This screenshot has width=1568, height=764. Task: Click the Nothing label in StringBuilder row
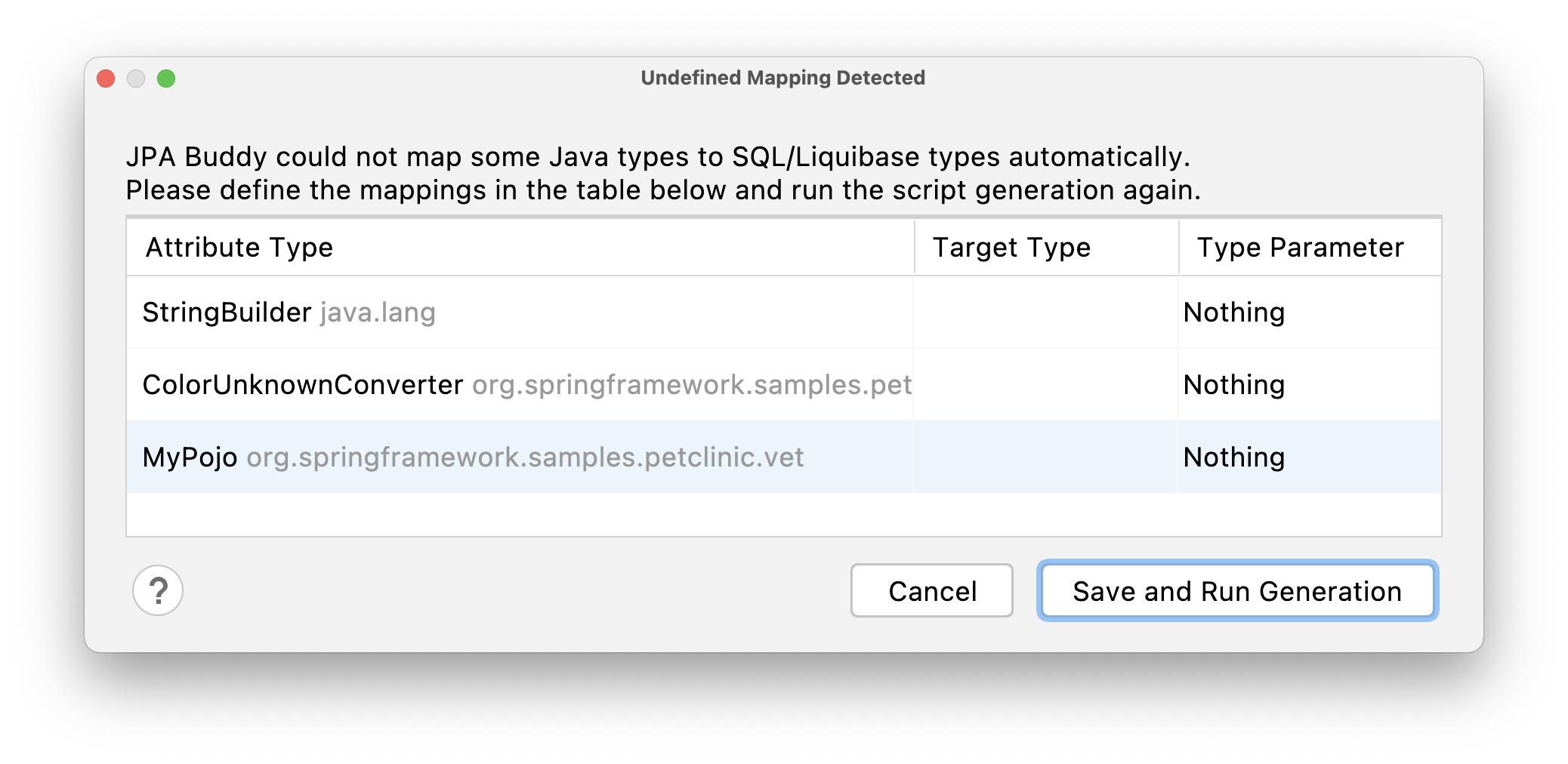point(1233,312)
